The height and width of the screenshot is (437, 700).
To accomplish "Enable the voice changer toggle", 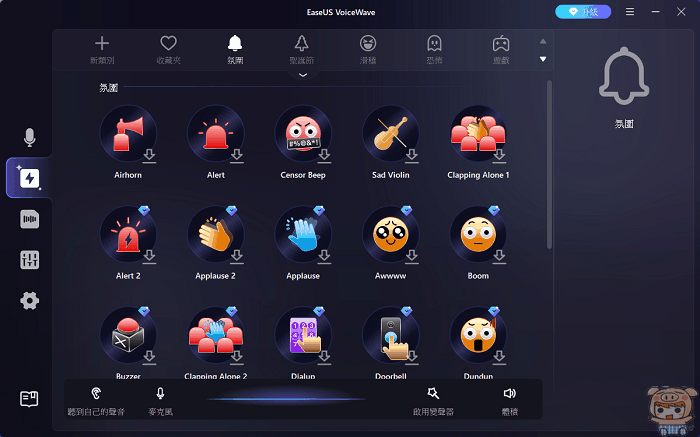I will click(x=433, y=401).
